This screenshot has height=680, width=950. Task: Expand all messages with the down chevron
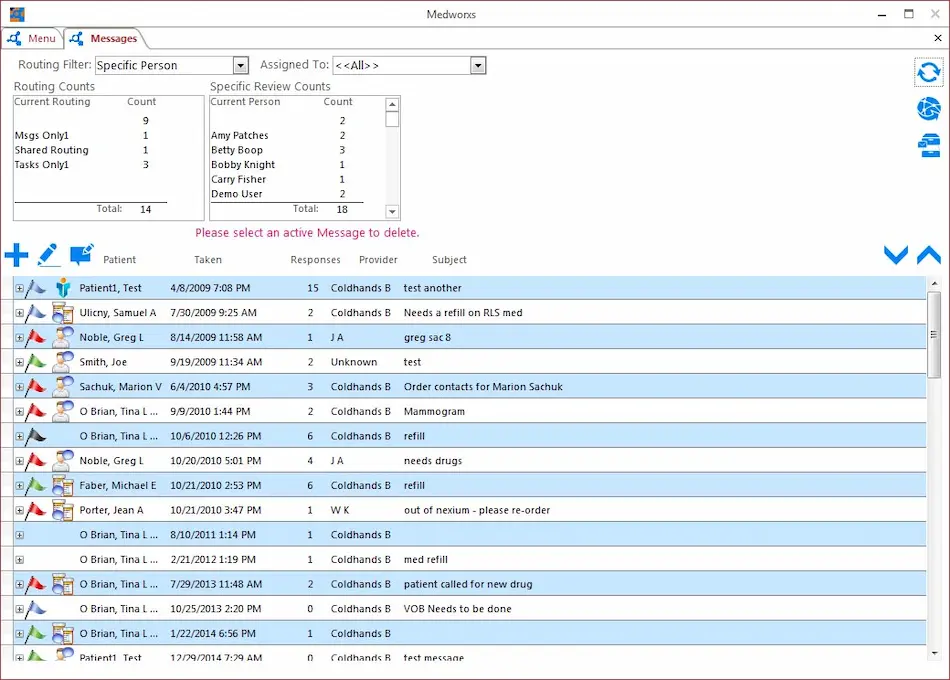tap(895, 254)
